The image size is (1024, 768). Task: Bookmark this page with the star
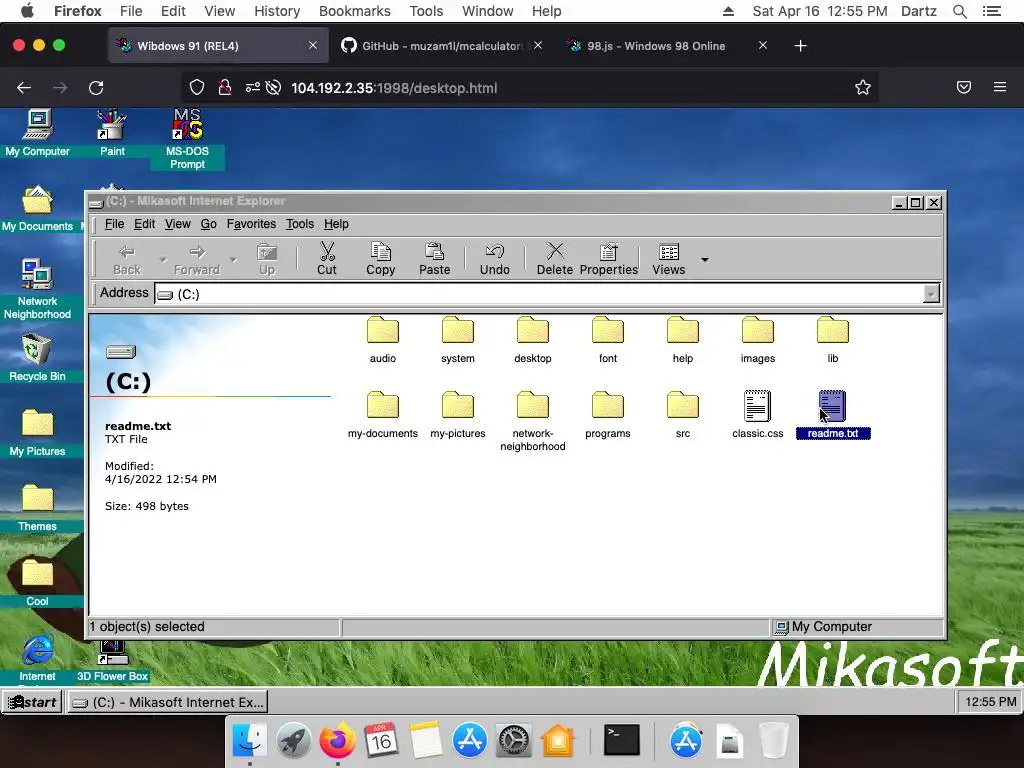click(863, 88)
